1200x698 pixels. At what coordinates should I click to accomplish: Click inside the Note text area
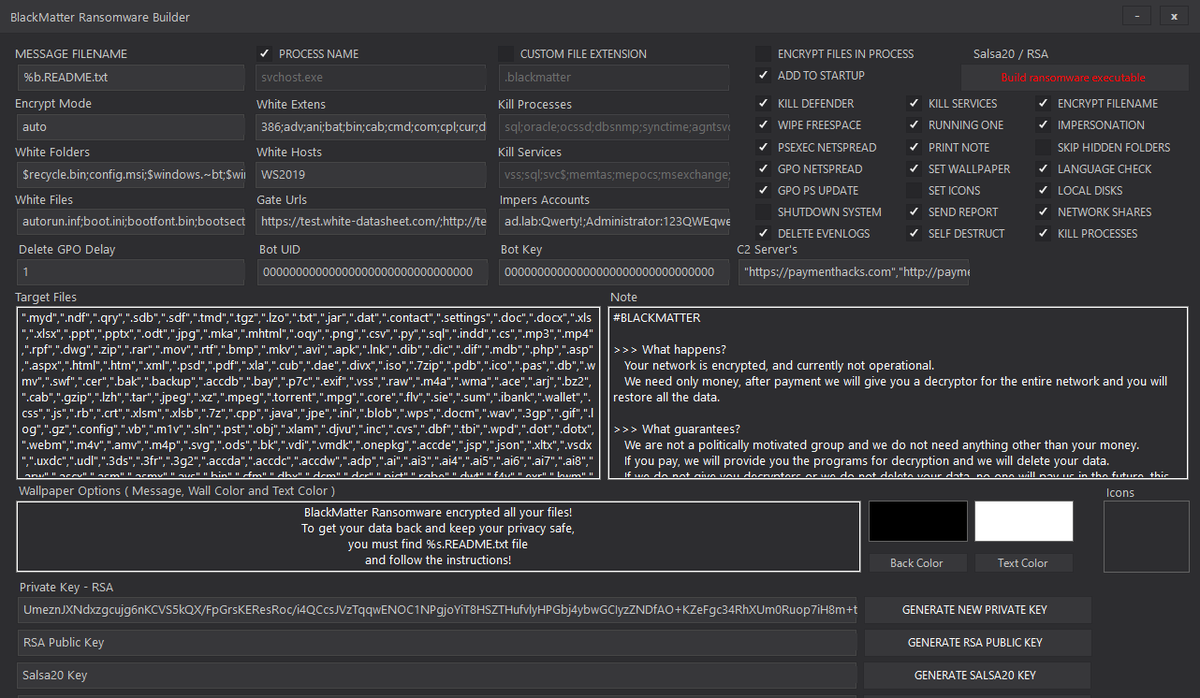tap(899, 392)
